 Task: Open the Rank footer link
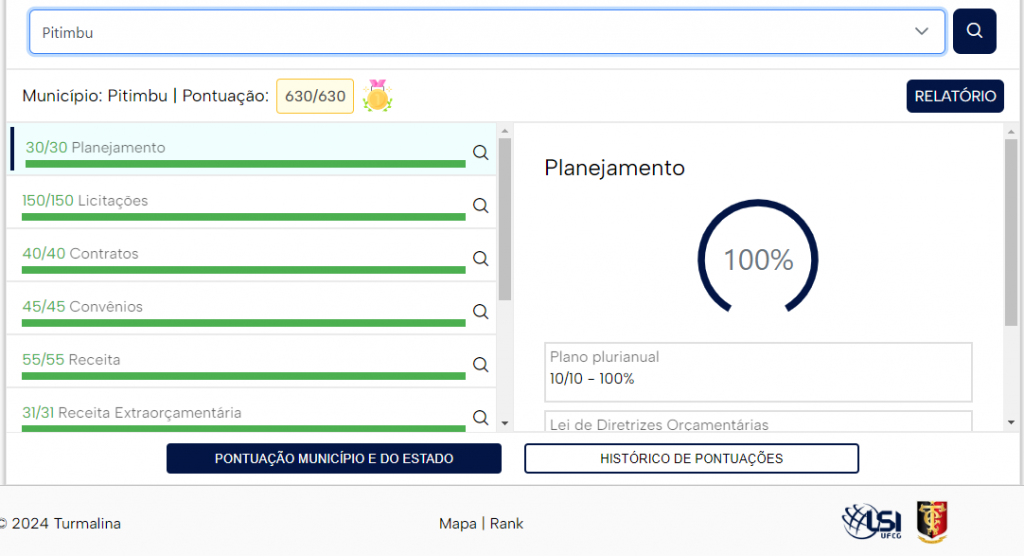tap(507, 524)
